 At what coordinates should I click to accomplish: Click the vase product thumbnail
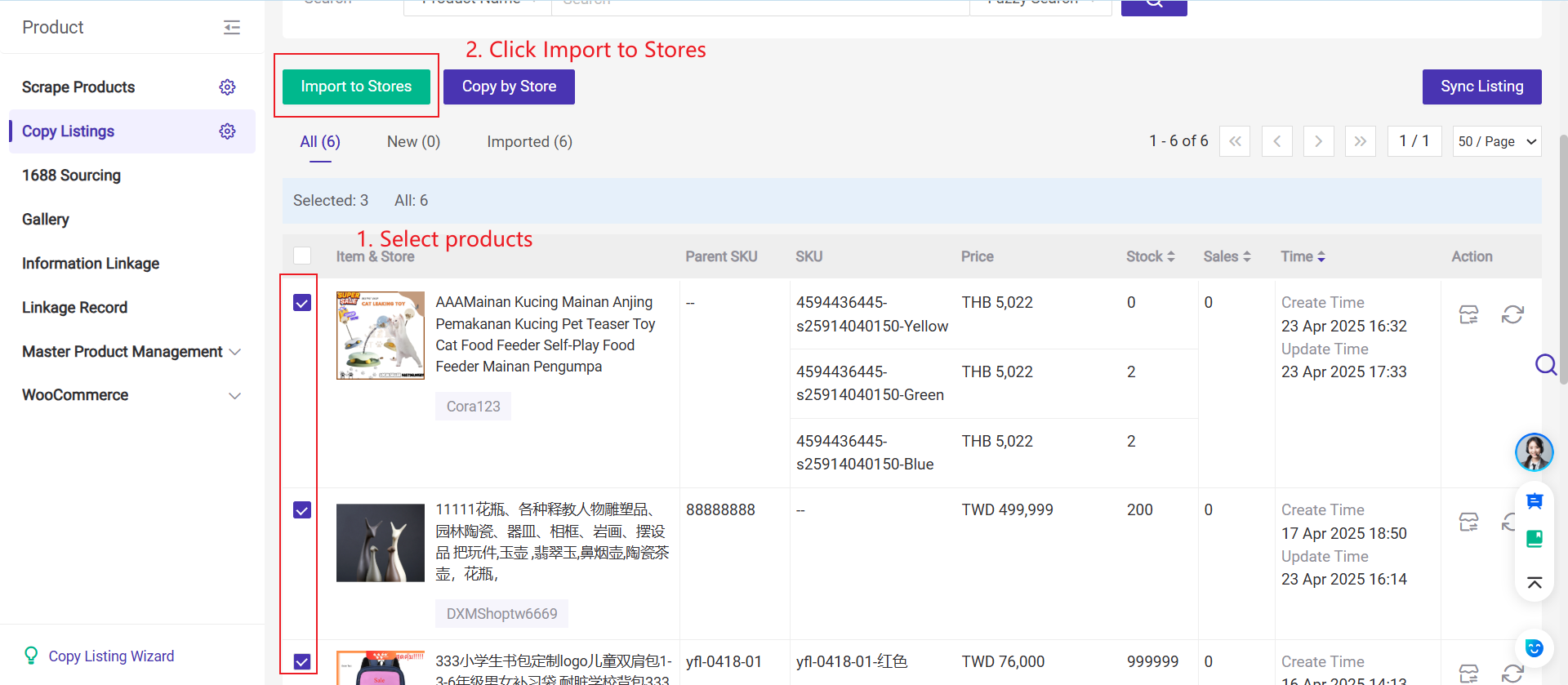coord(381,543)
